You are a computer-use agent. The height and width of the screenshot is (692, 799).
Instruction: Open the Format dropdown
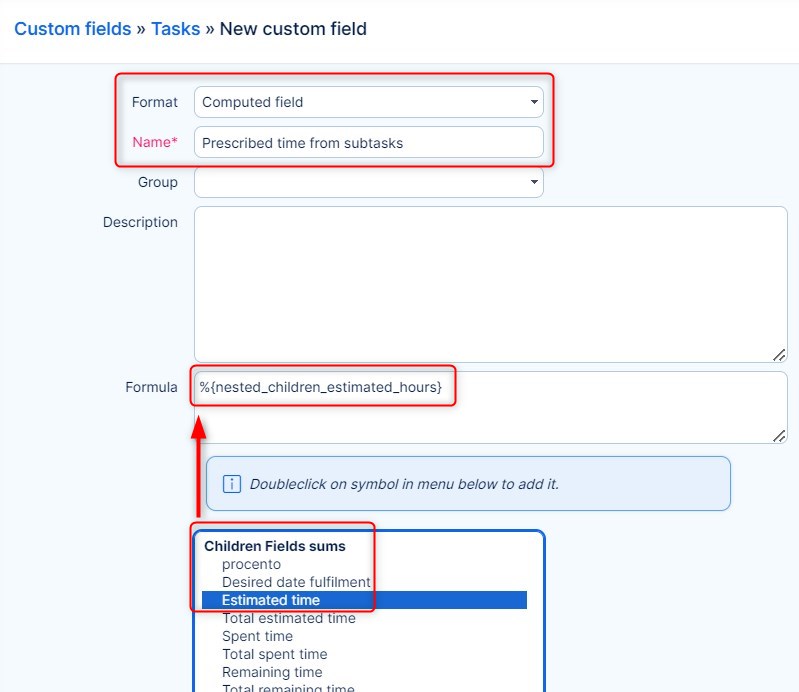tap(368, 102)
